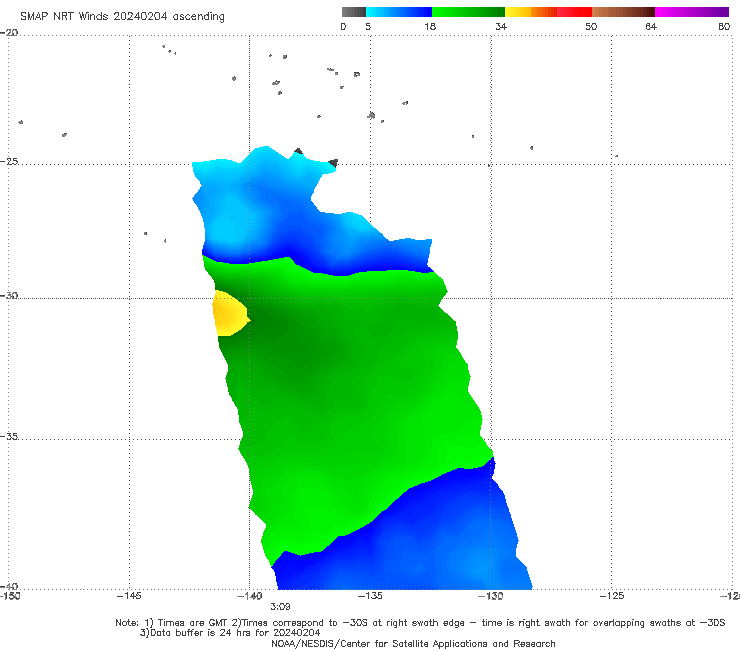Click the dark triangular island marker near -25 latitude
The width and height of the screenshot is (740, 650).
333,163
